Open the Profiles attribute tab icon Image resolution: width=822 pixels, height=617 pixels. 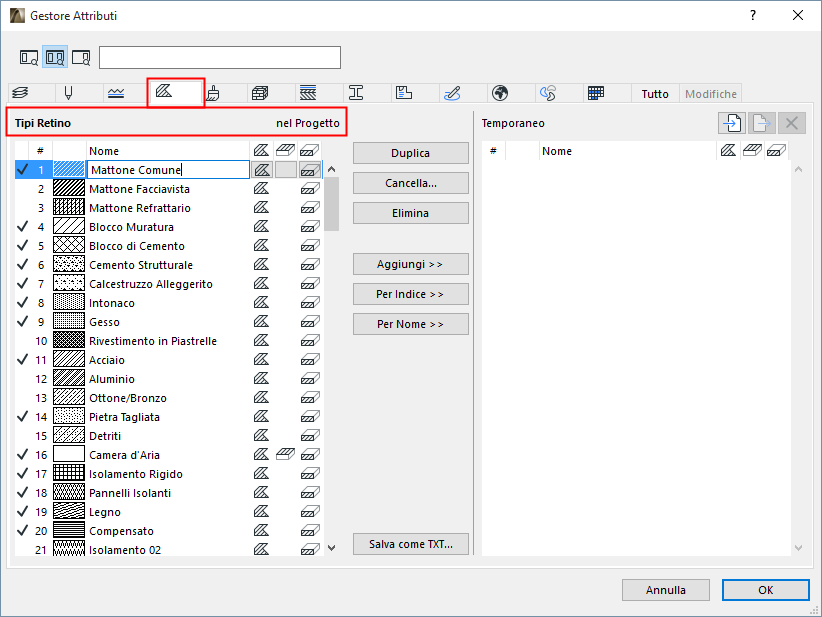click(356, 93)
